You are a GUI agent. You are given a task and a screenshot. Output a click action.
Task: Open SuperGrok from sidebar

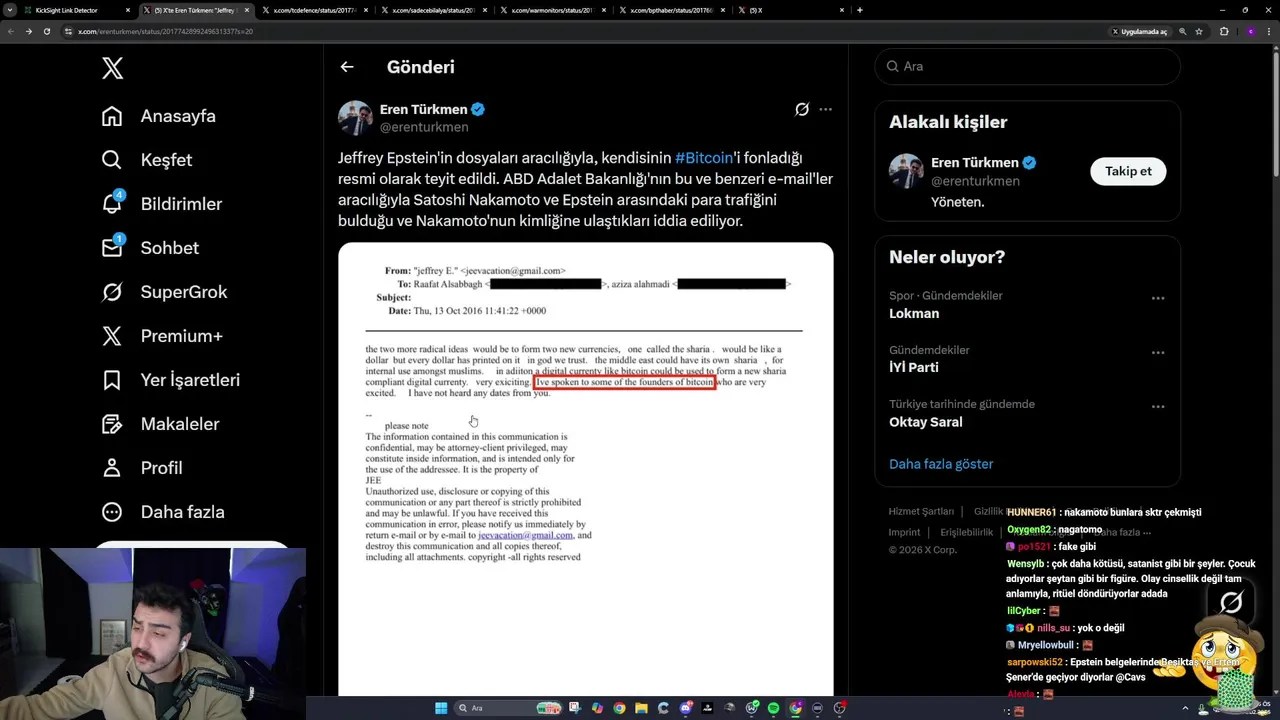(165, 292)
